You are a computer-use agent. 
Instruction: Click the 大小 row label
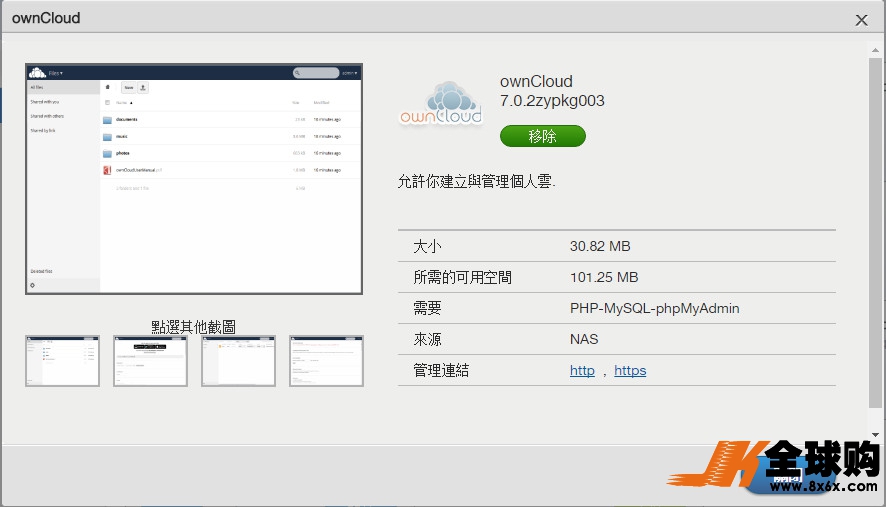point(427,246)
